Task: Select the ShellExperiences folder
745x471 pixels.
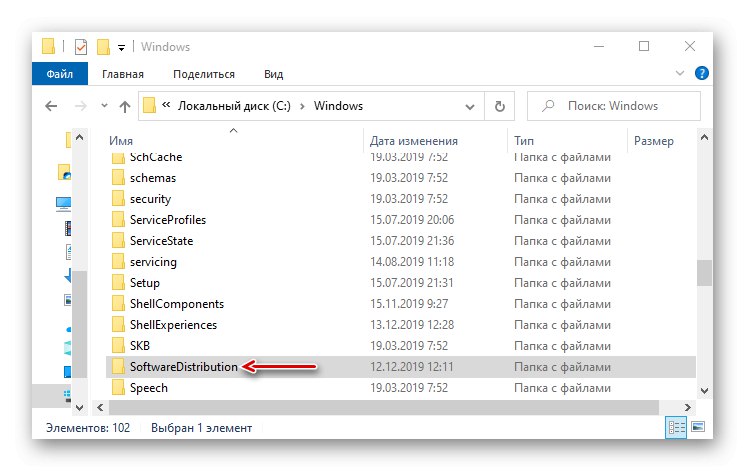Action: click(401, 325)
